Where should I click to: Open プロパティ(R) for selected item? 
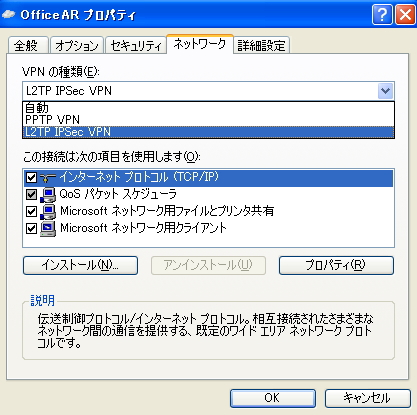click(x=336, y=265)
